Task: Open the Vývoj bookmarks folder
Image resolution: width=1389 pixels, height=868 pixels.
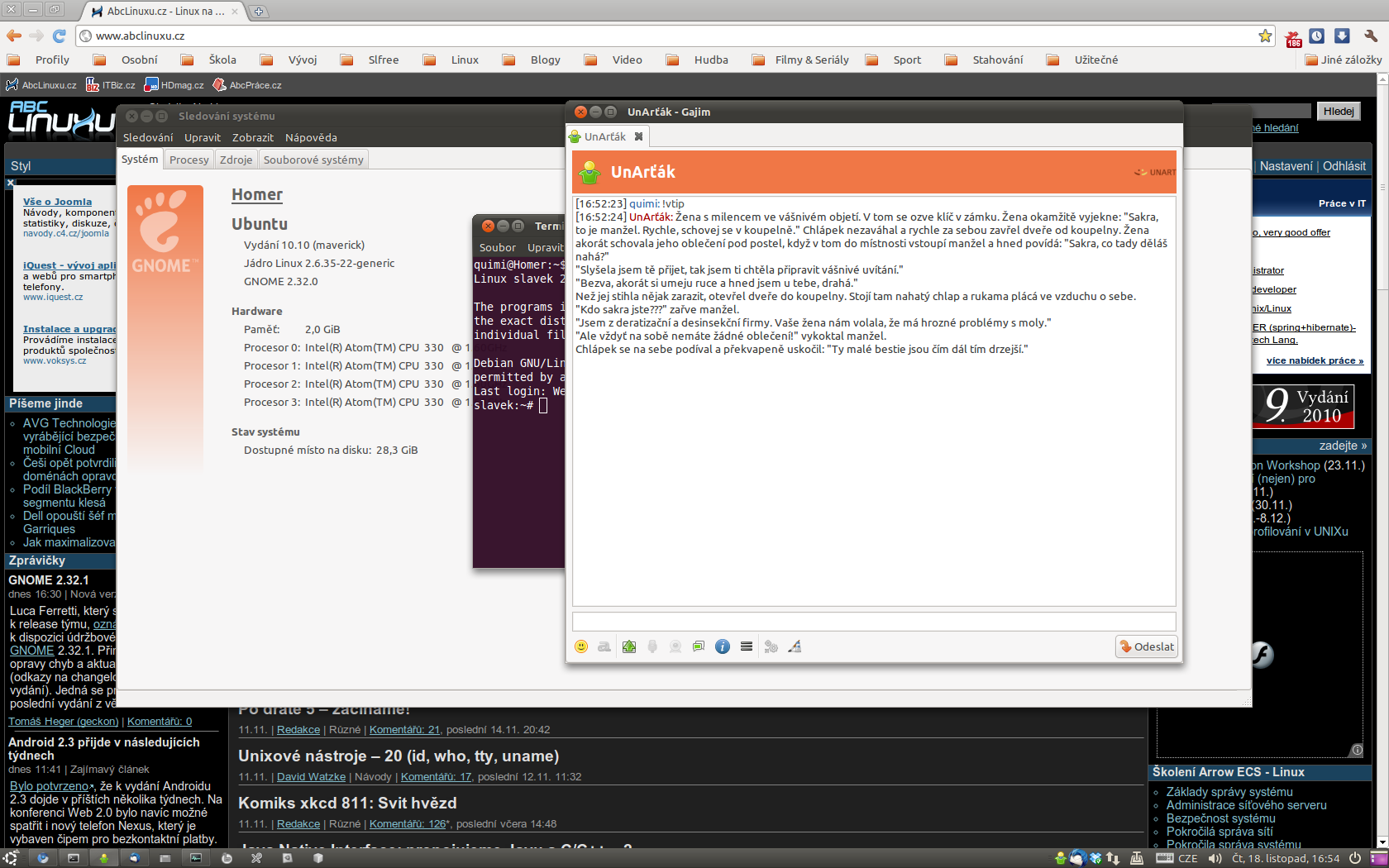Action: click(289, 60)
